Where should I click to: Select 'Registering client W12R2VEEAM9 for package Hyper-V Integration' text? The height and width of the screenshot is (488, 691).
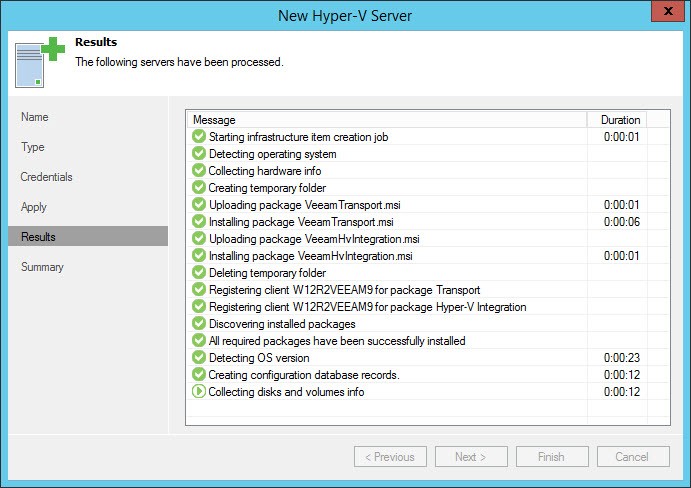[368, 307]
